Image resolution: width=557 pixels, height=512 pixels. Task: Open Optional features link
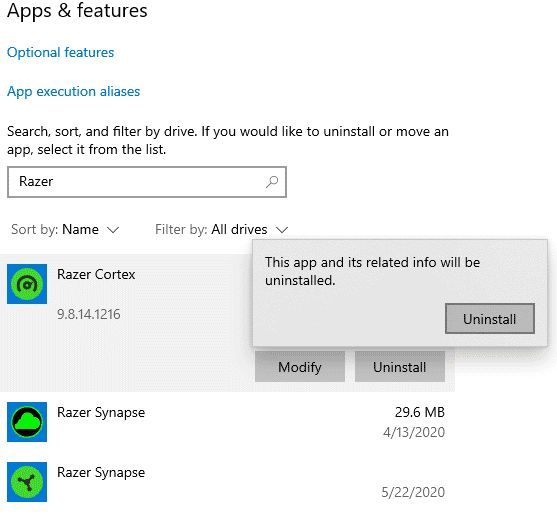coord(60,53)
